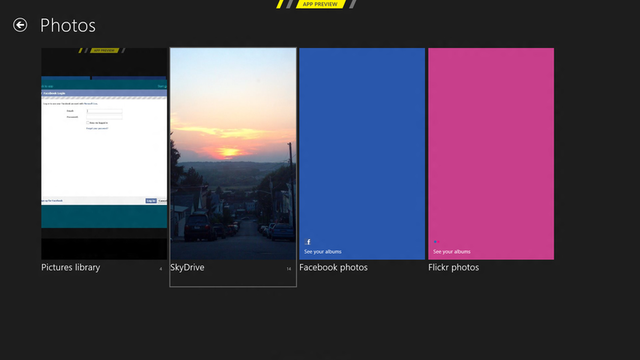640x360 pixels.
Task: Open the Pictures library thumbnail
Action: coord(104,153)
